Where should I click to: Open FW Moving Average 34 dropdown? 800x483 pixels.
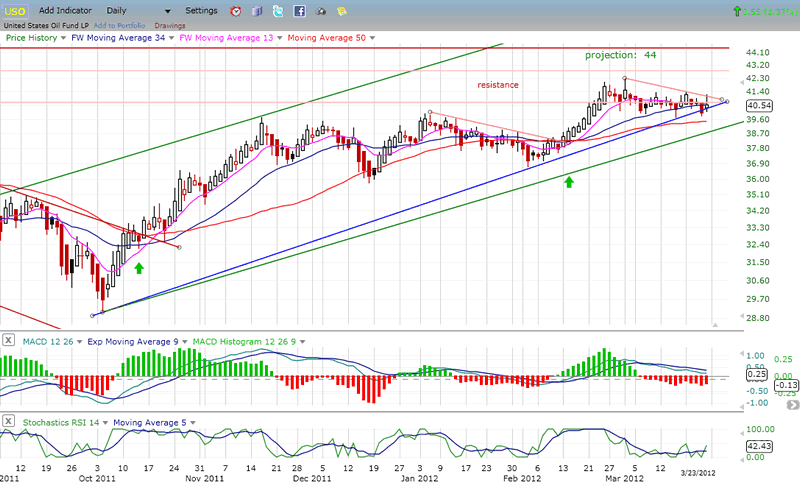(169, 37)
